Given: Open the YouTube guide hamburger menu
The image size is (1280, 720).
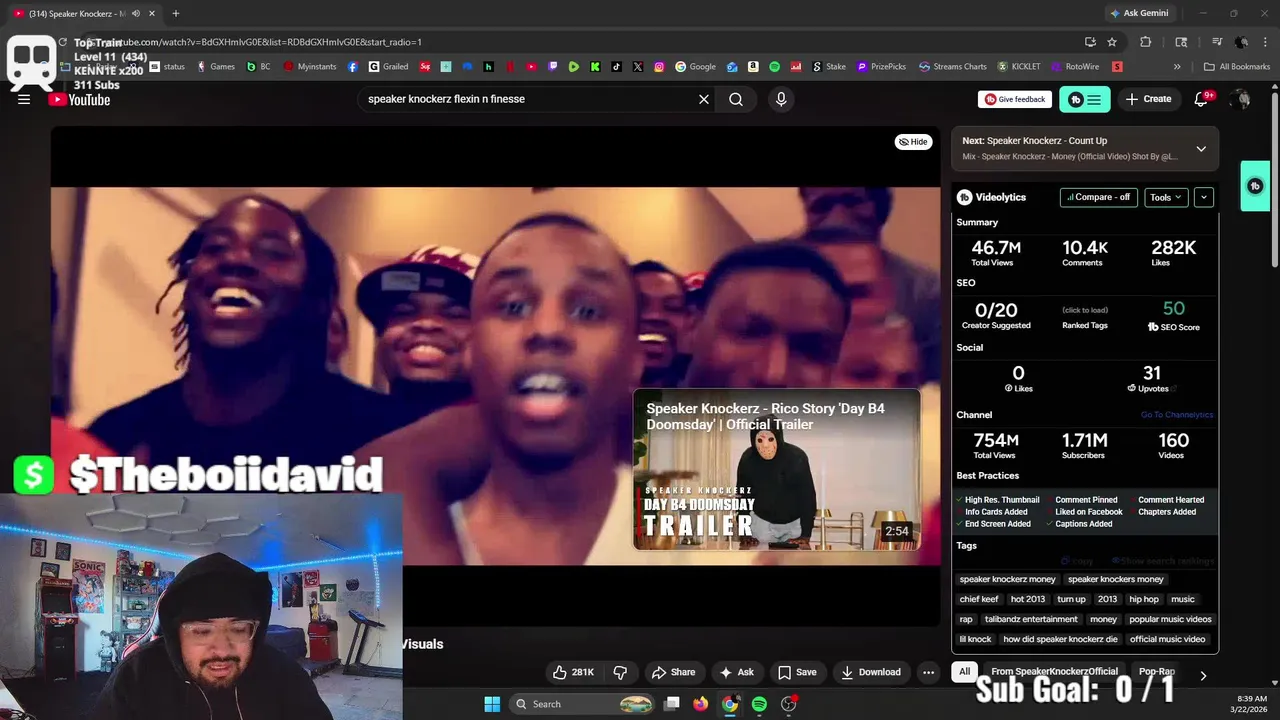Looking at the screenshot, I should [x=24, y=99].
